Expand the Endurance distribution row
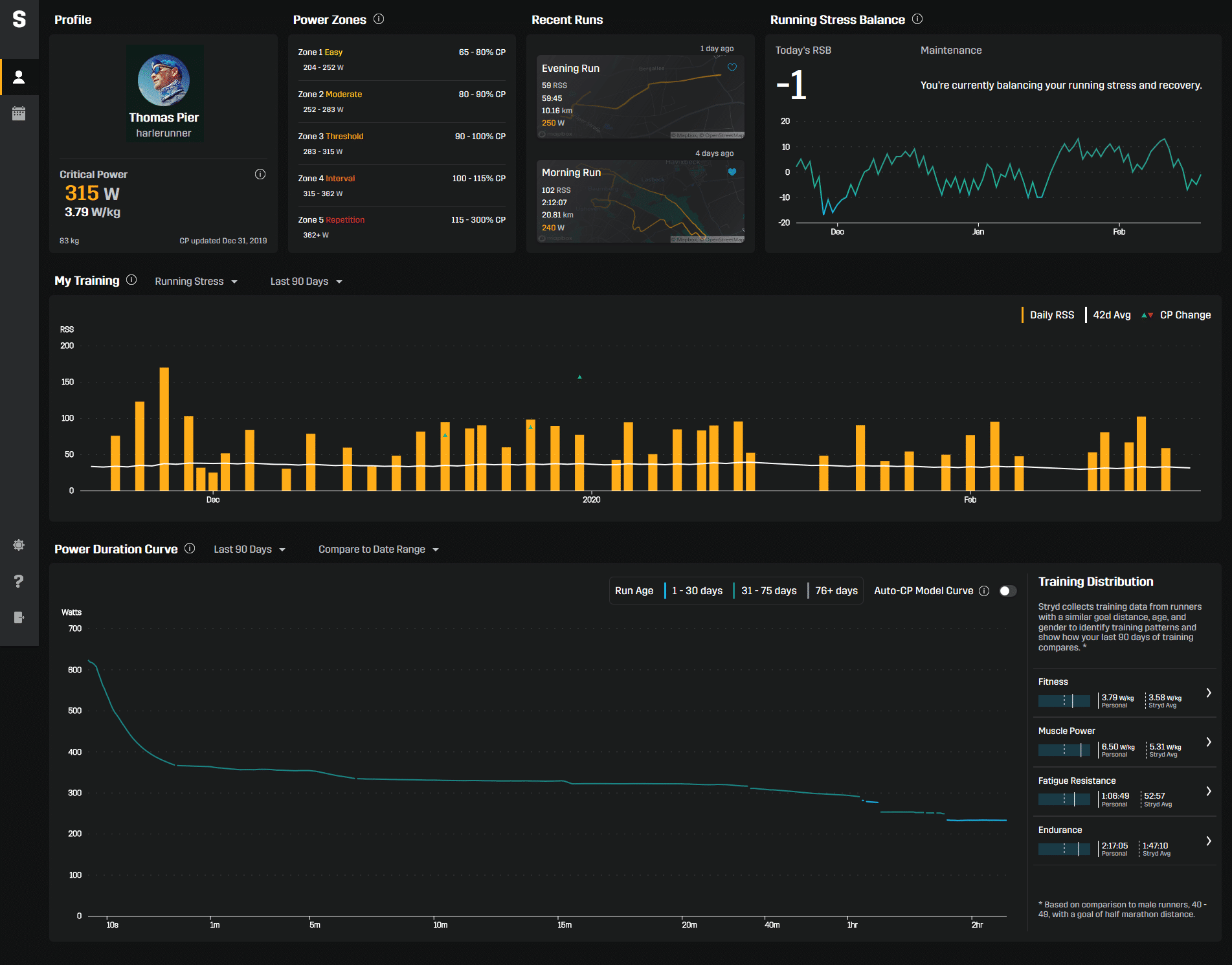Image resolution: width=1232 pixels, height=965 pixels. [x=1125, y=841]
